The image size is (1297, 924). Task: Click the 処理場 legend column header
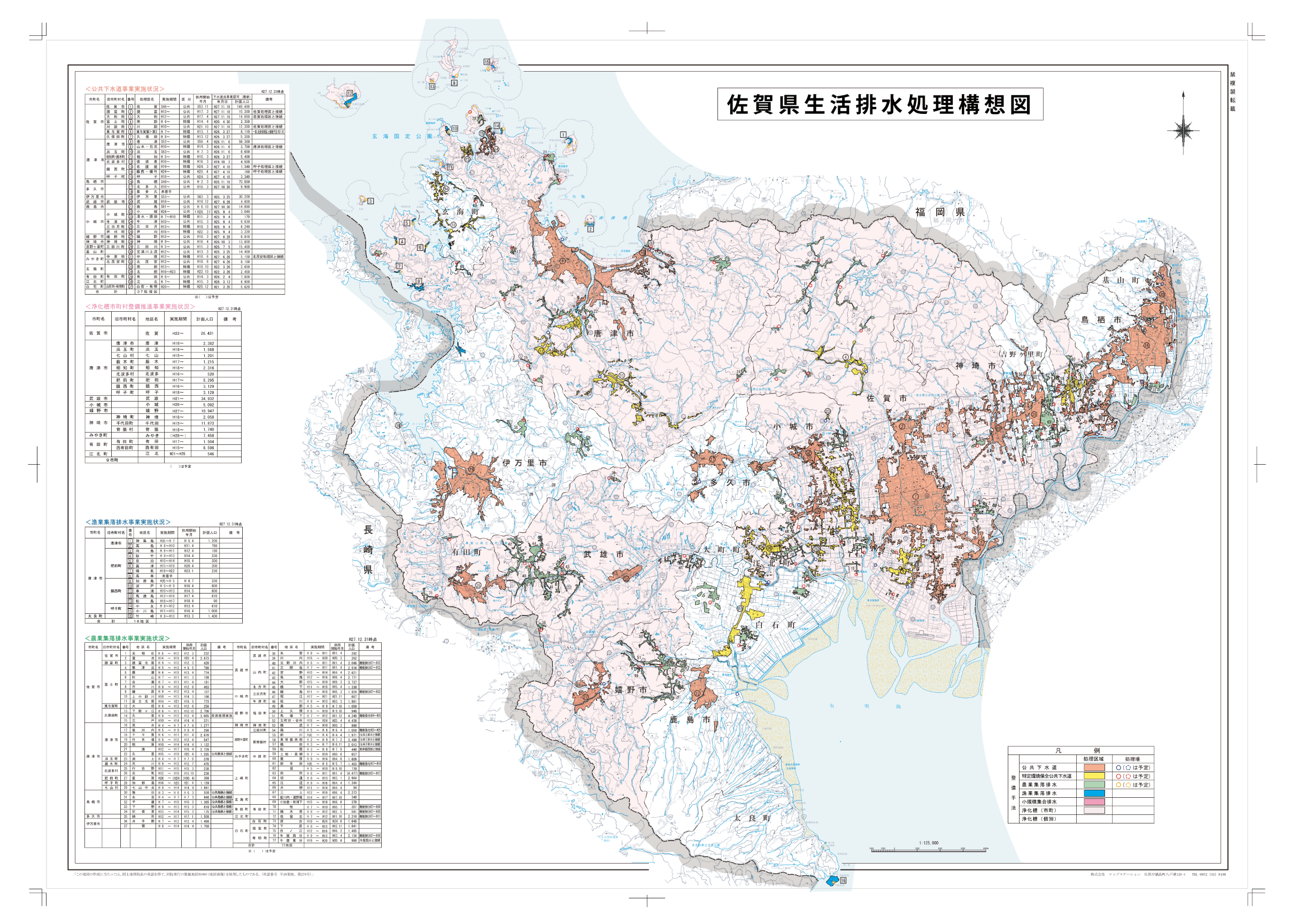1132,759
